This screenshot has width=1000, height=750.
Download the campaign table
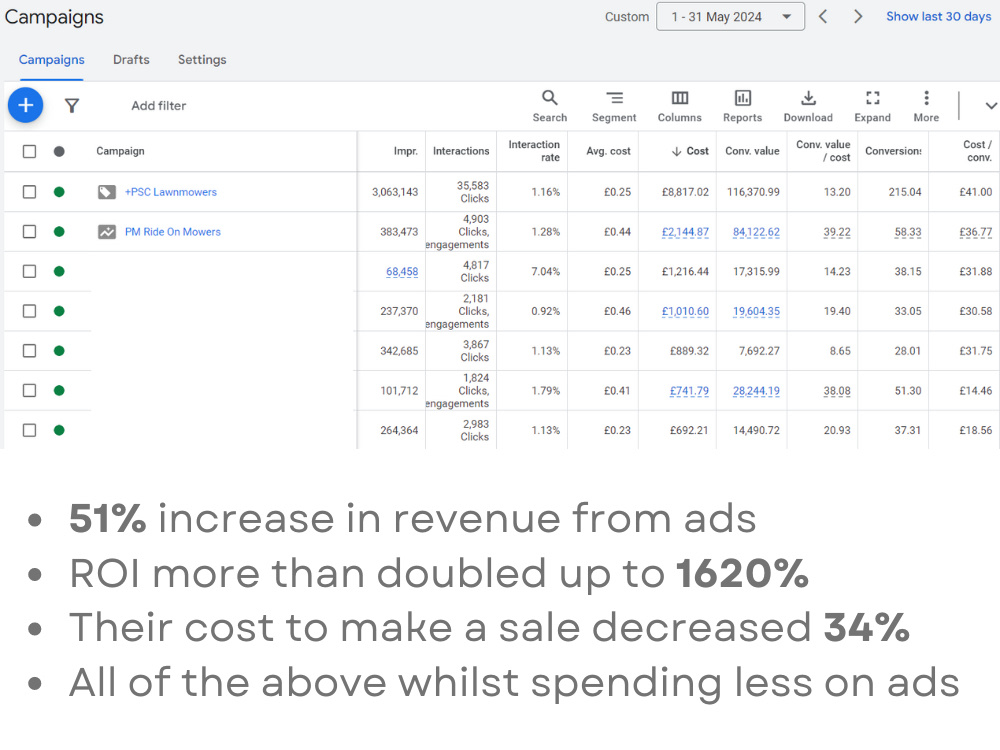(808, 106)
